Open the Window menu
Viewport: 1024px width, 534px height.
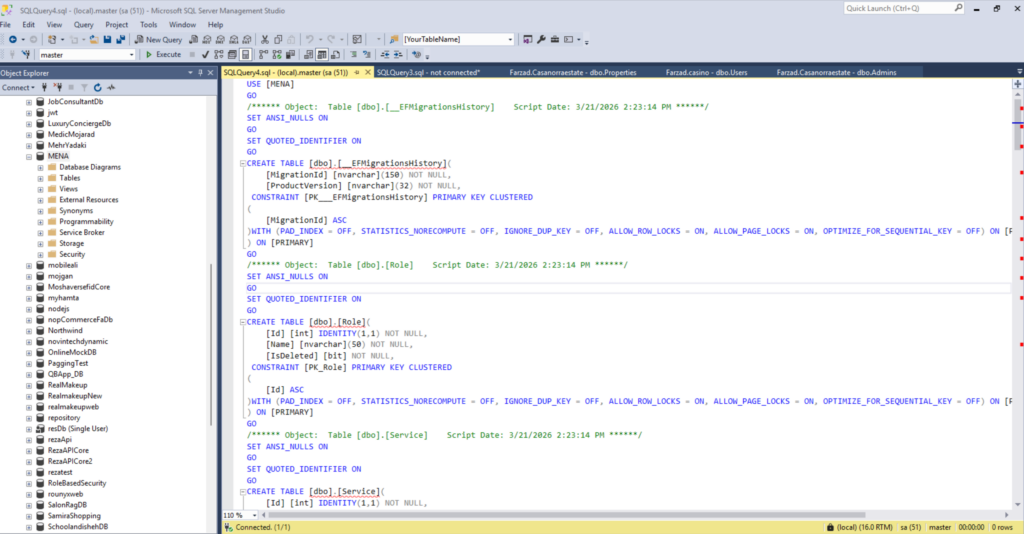coord(182,25)
